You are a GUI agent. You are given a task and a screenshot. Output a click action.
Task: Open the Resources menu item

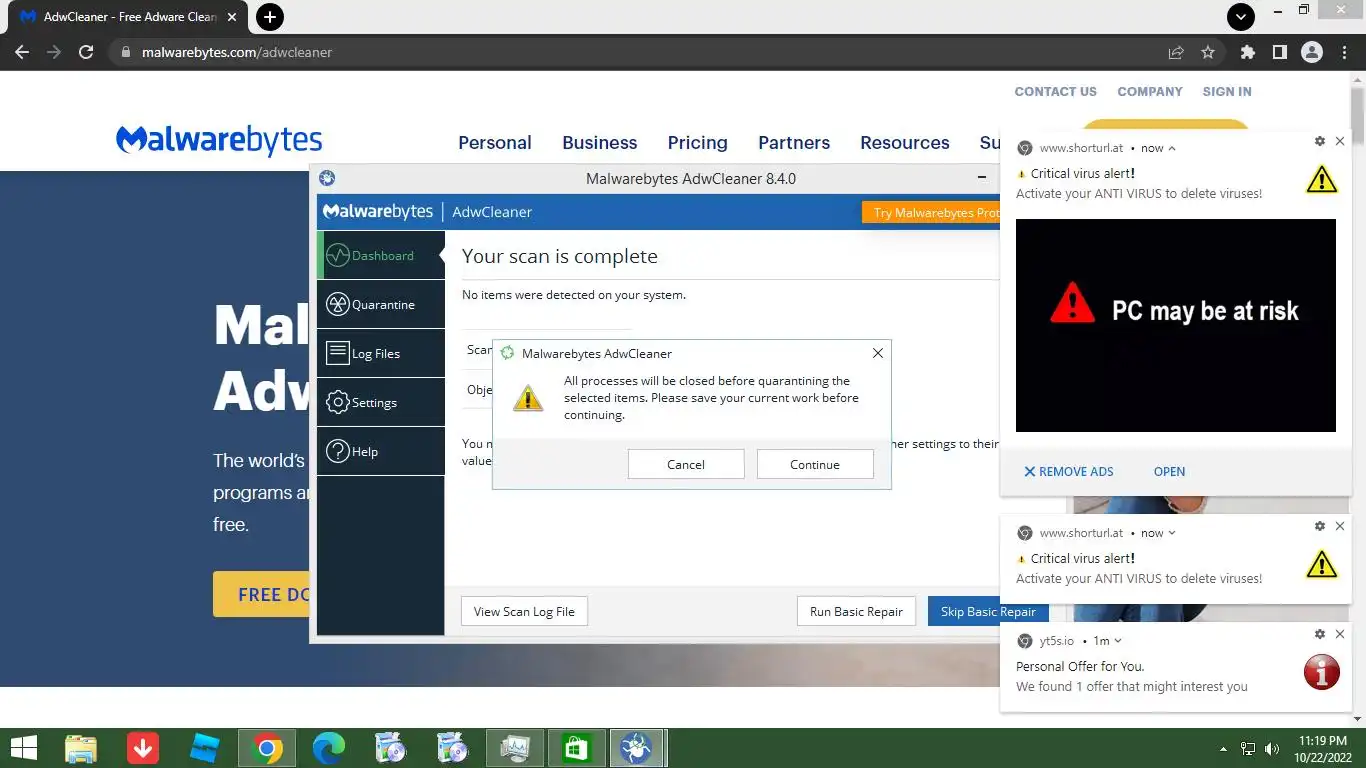coord(905,143)
